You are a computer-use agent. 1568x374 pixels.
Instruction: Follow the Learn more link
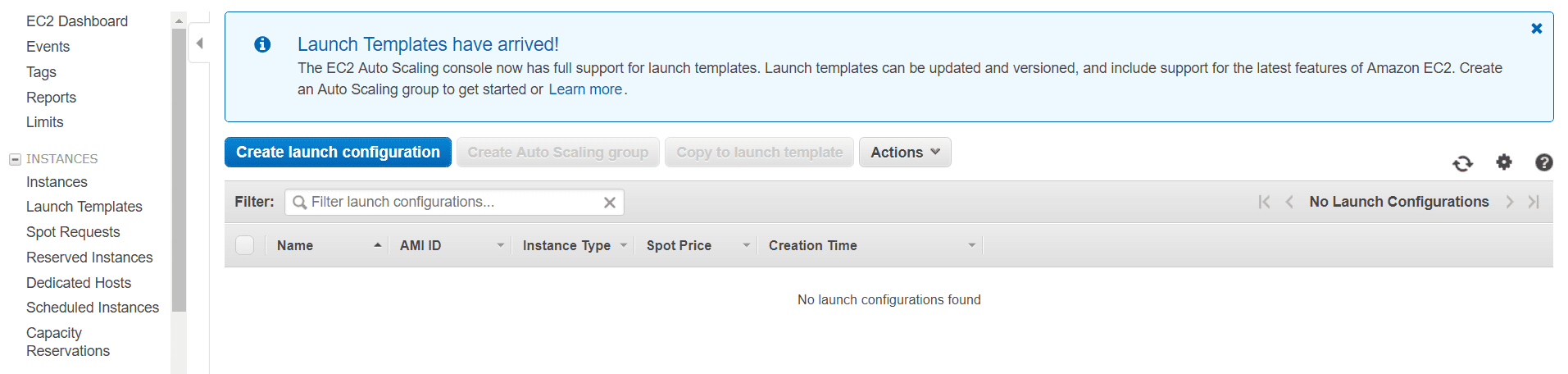[585, 89]
